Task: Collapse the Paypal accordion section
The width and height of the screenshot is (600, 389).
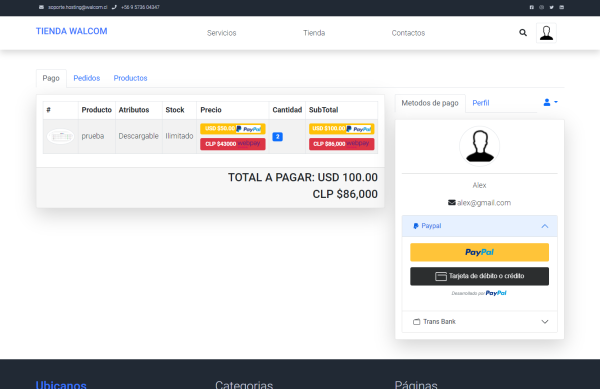Action: pos(479,226)
